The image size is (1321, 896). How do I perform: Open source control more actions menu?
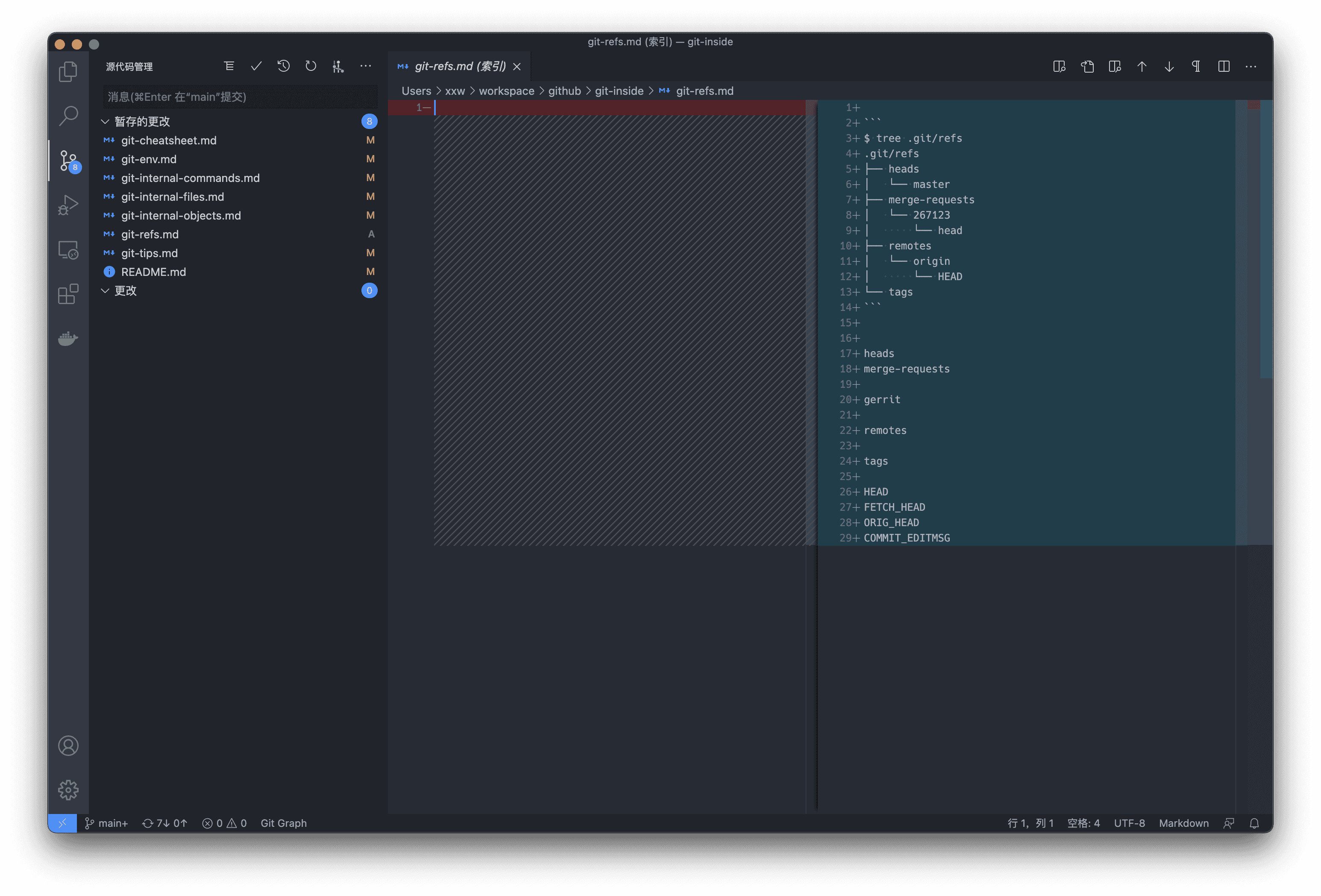(365, 67)
